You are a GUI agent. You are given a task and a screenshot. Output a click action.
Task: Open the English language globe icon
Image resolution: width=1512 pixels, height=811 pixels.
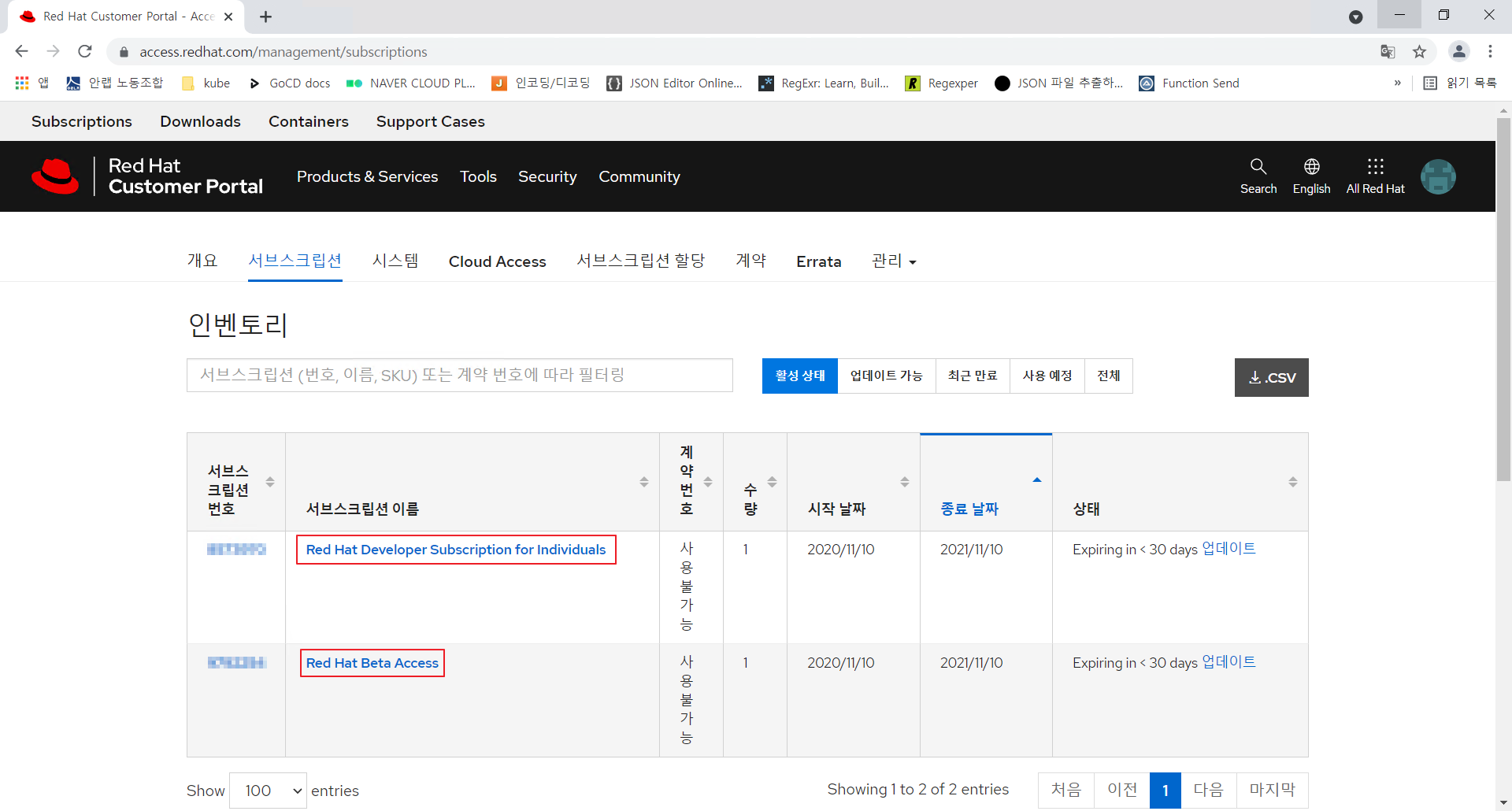(x=1311, y=166)
